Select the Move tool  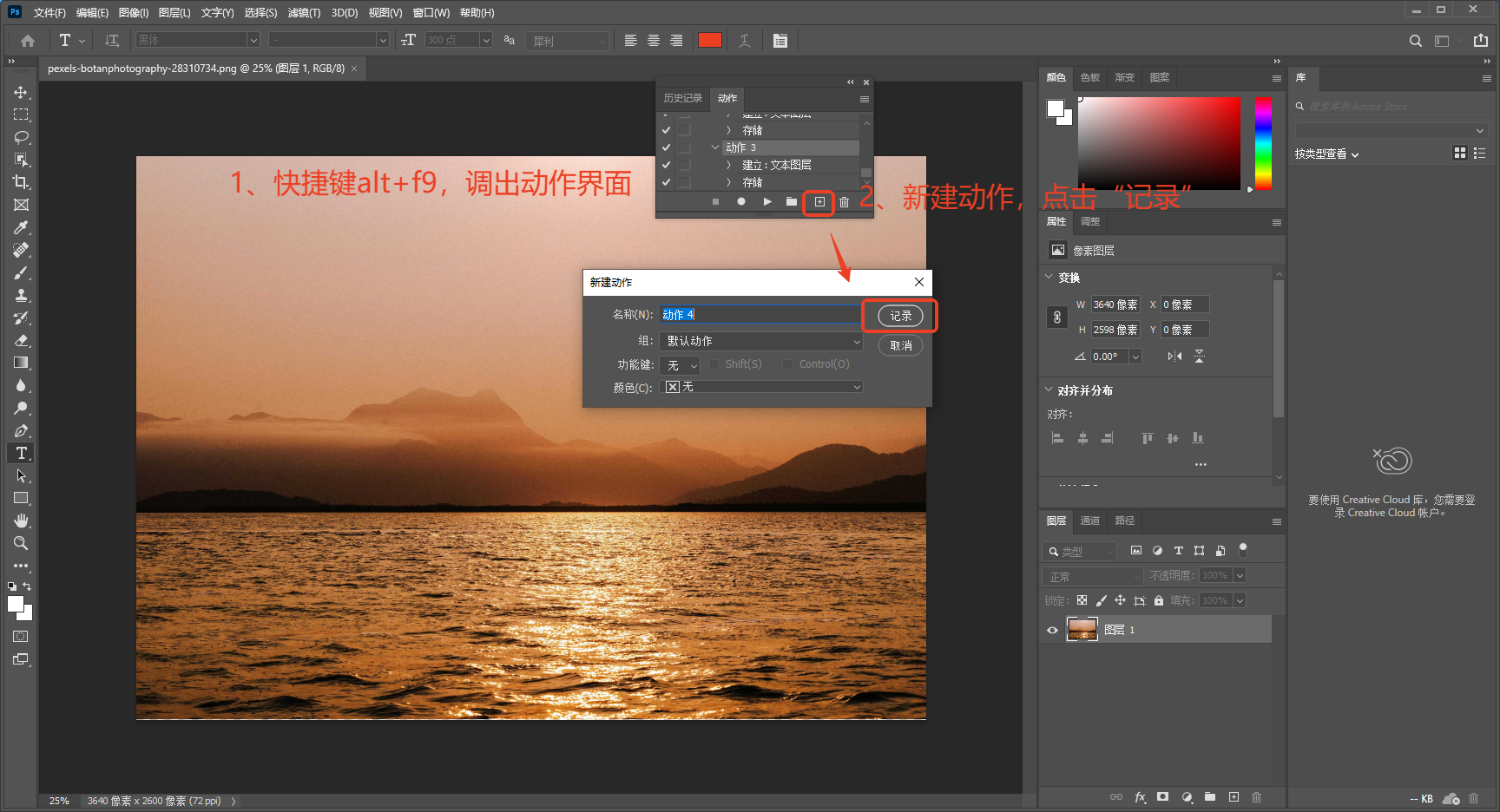click(x=21, y=92)
